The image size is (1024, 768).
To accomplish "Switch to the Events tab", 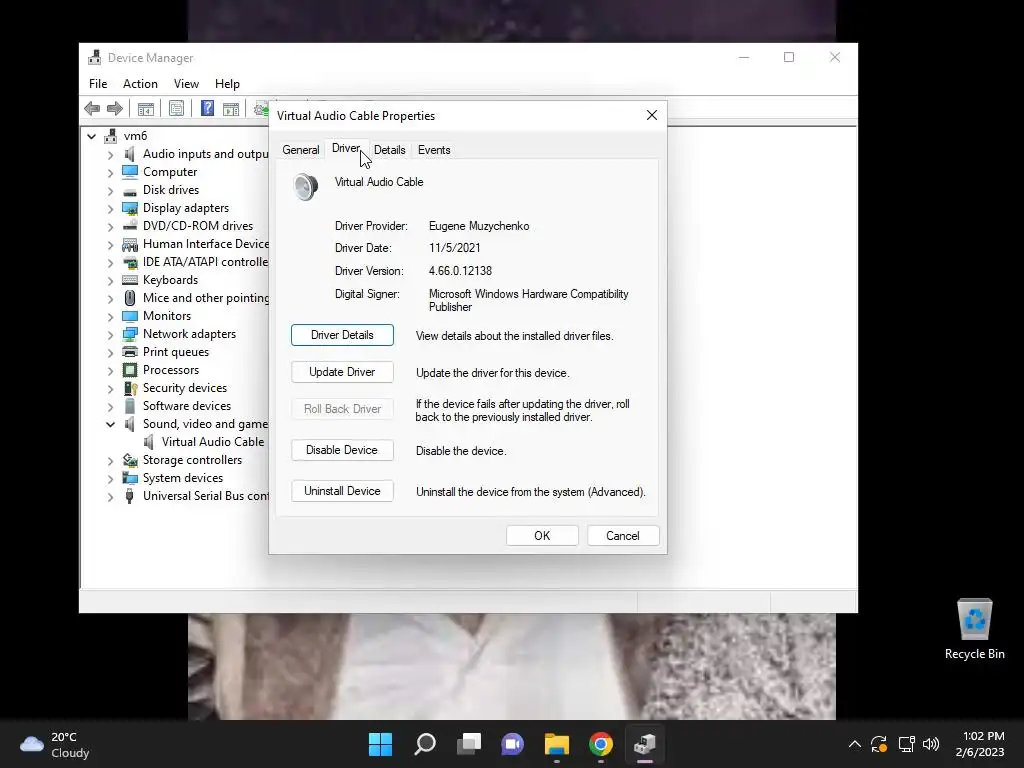I will (434, 150).
